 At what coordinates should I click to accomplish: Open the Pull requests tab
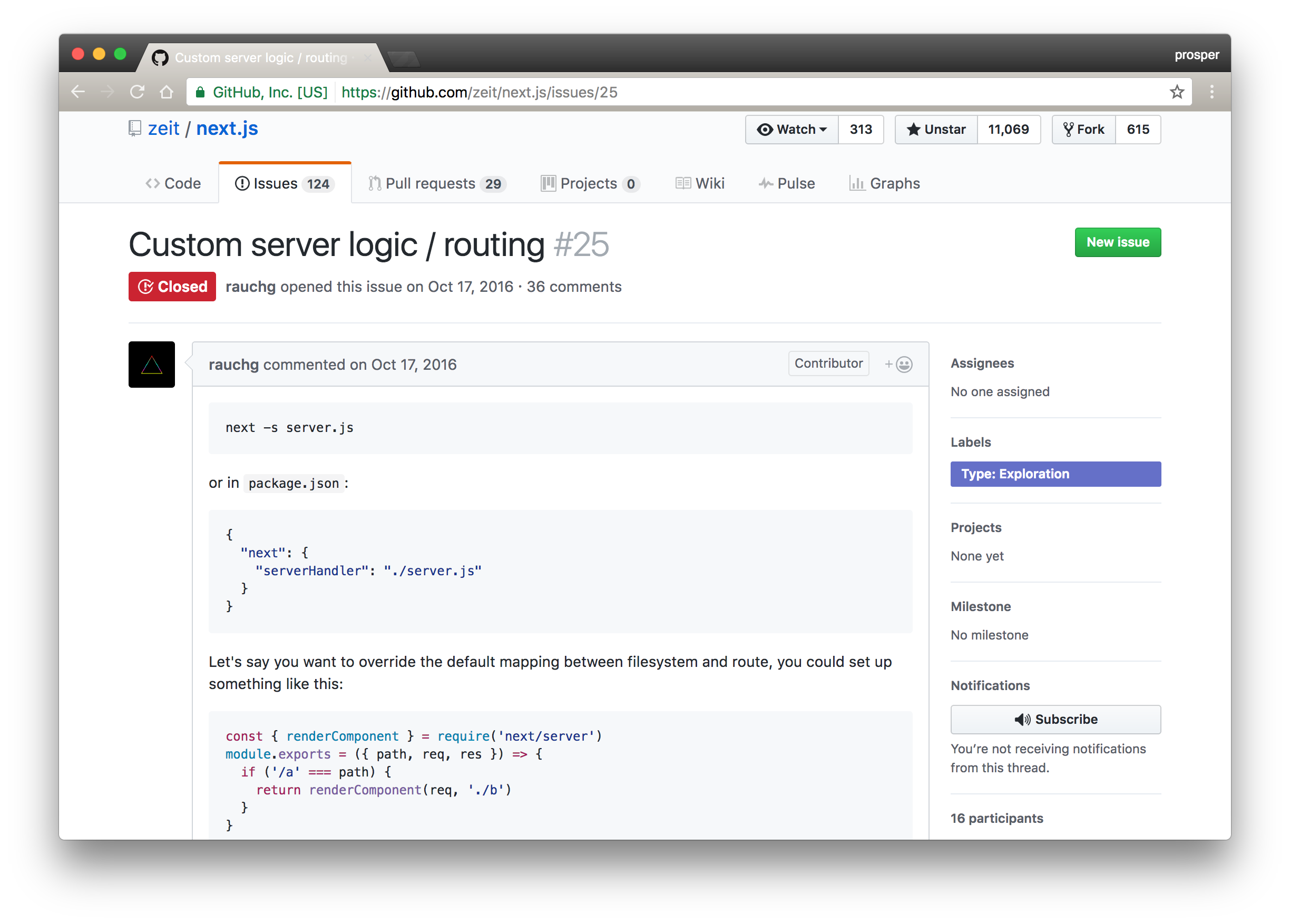[436, 184]
